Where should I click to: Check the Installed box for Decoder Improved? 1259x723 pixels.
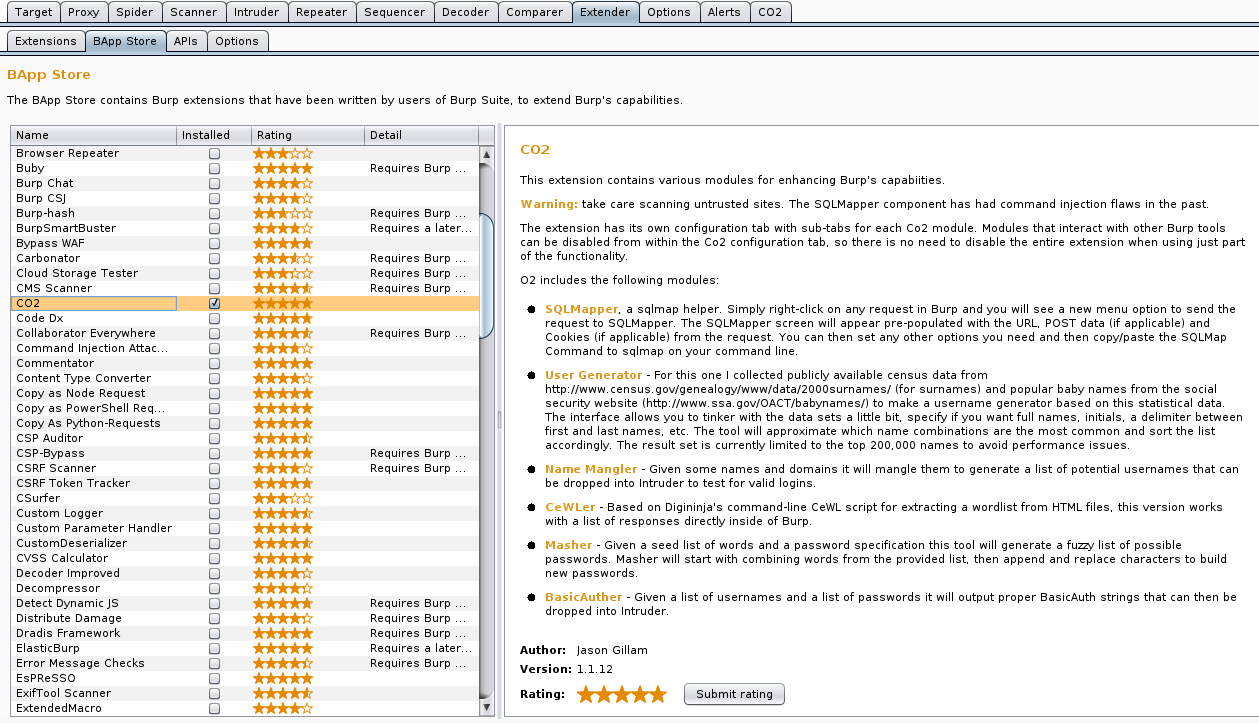point(214,573)
